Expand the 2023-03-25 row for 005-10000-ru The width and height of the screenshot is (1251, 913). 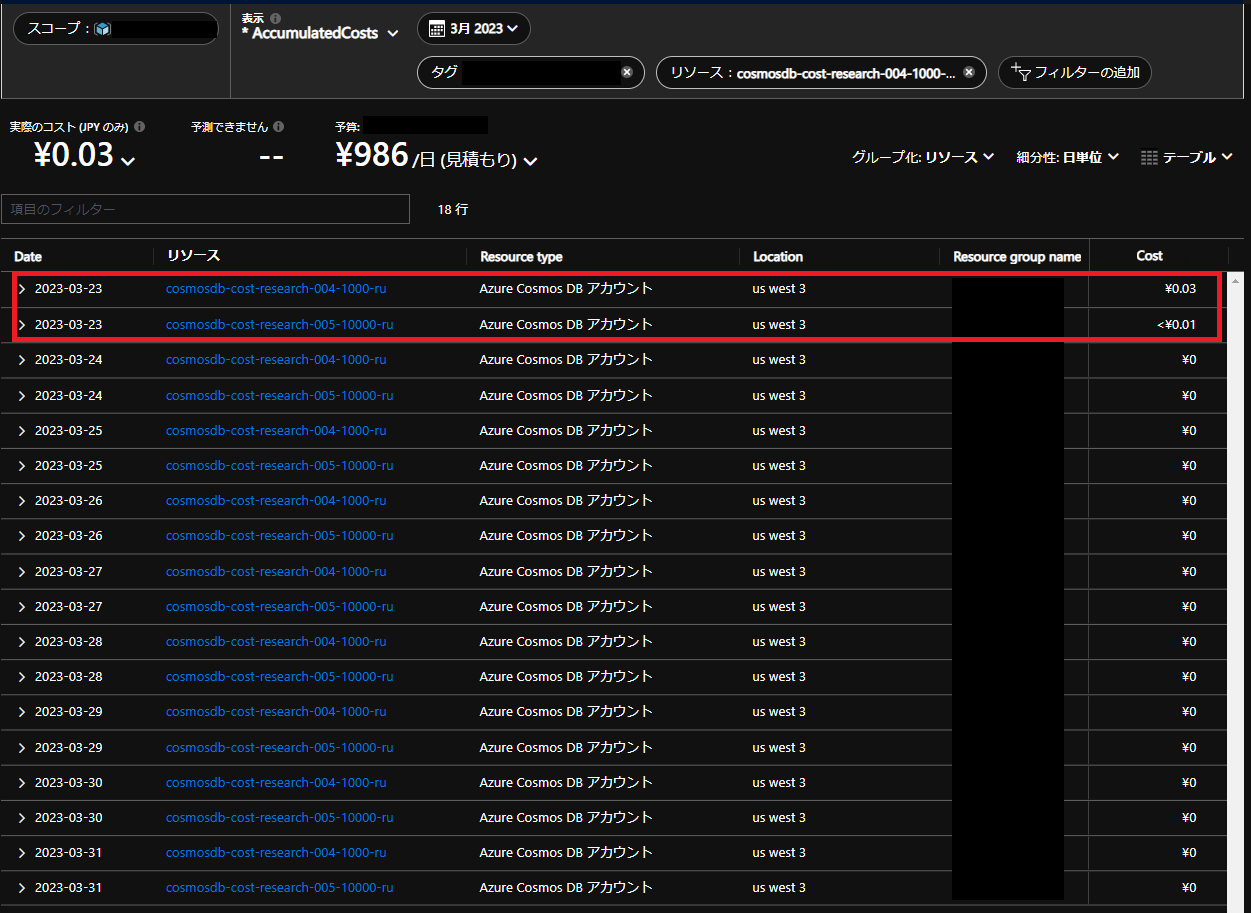pos(22,466)
